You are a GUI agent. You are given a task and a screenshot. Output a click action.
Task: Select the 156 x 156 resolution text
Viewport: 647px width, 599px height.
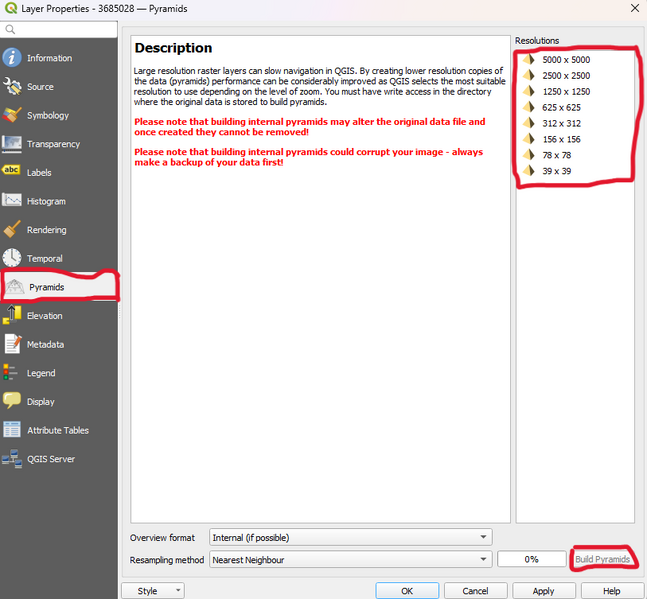coord(562,139)
